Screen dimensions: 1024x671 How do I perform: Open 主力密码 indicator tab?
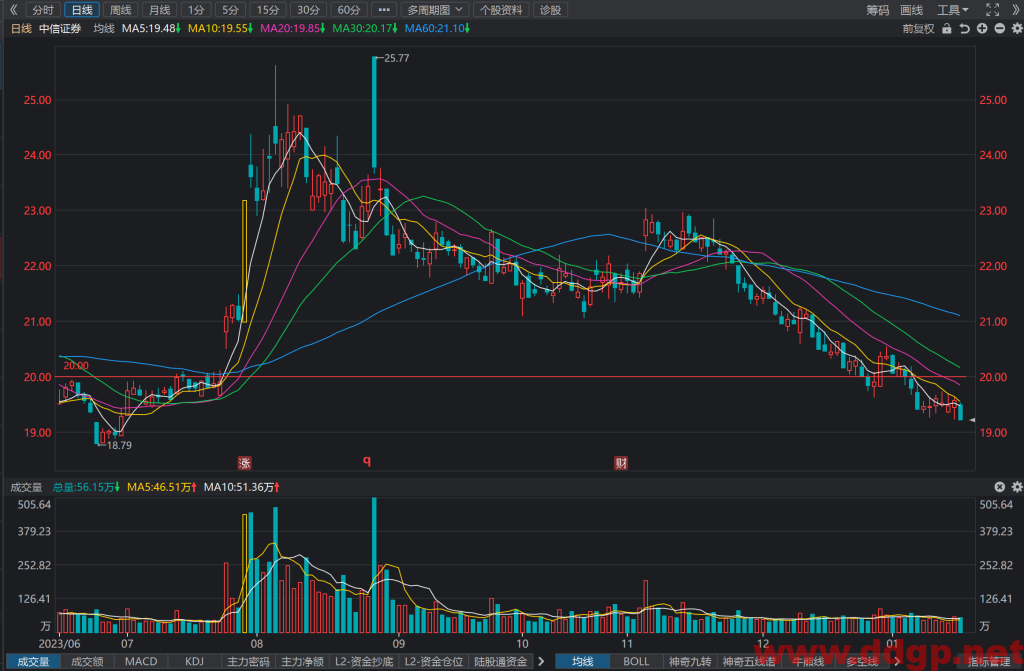click(248, 661)
